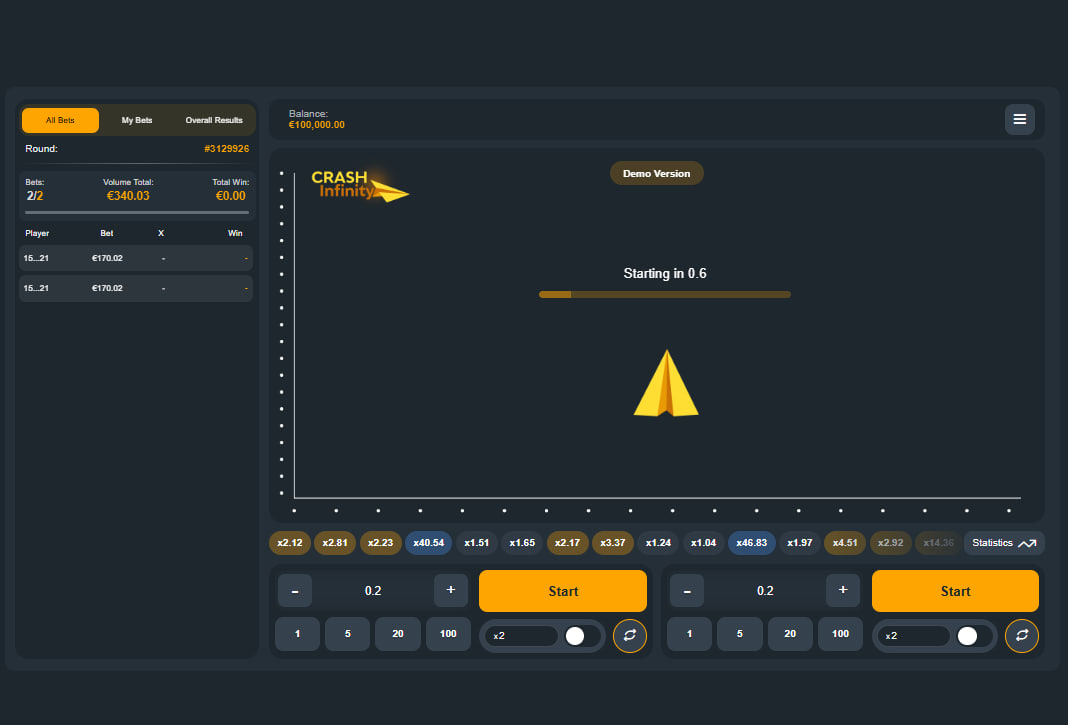Click history multiplier x2.12
Viewport: 1068px width, 725px height.
(x=290, y=543)
